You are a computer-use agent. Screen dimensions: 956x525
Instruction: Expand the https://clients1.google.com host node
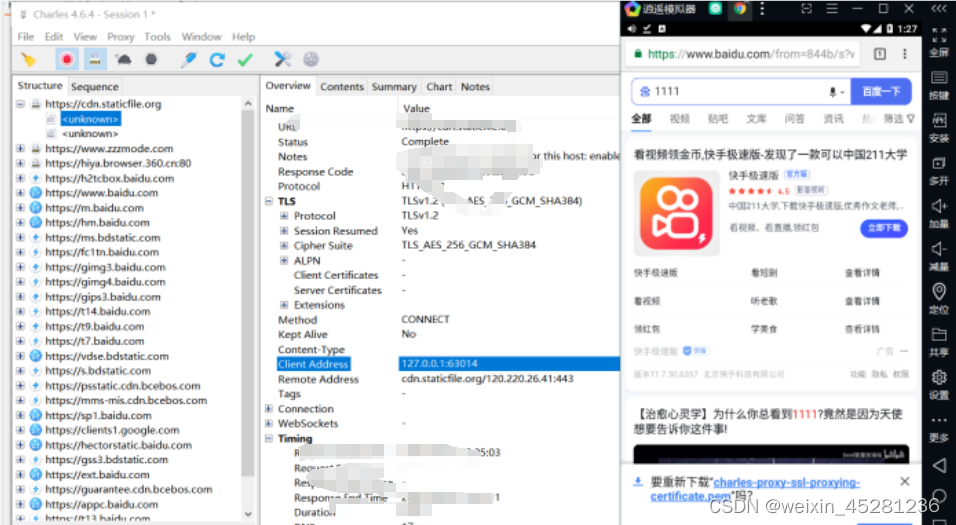[20, 430]
